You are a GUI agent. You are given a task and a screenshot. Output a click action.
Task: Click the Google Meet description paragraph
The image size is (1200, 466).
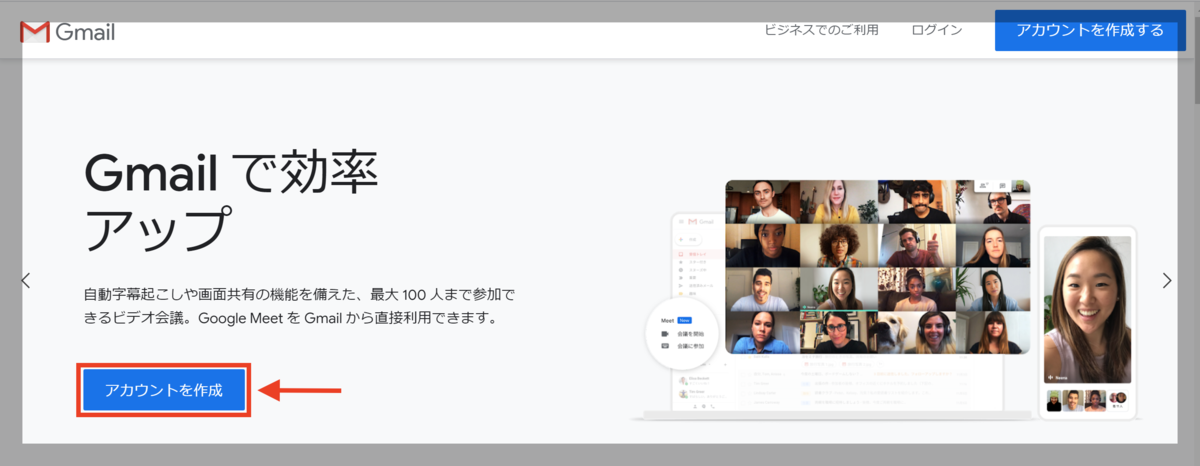coord(300,307)
